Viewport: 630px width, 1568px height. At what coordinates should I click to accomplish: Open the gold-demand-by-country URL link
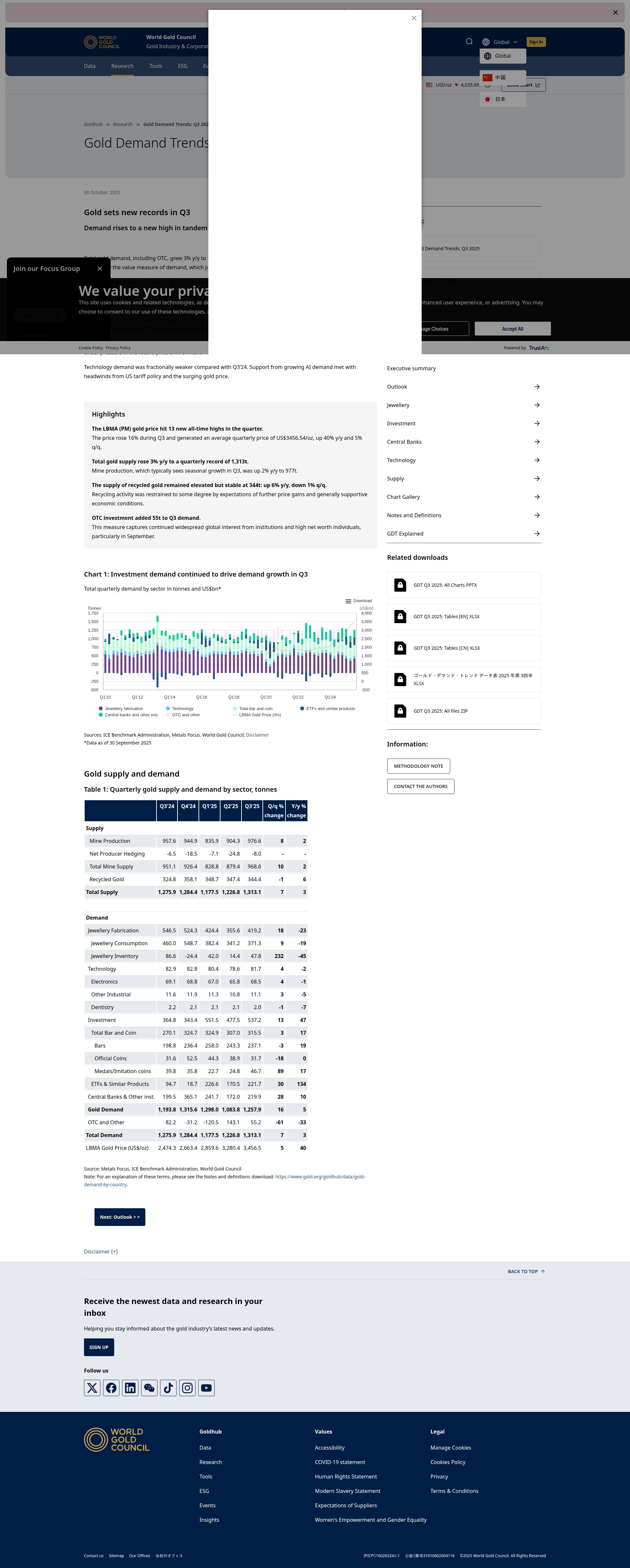coord(224,1181)
